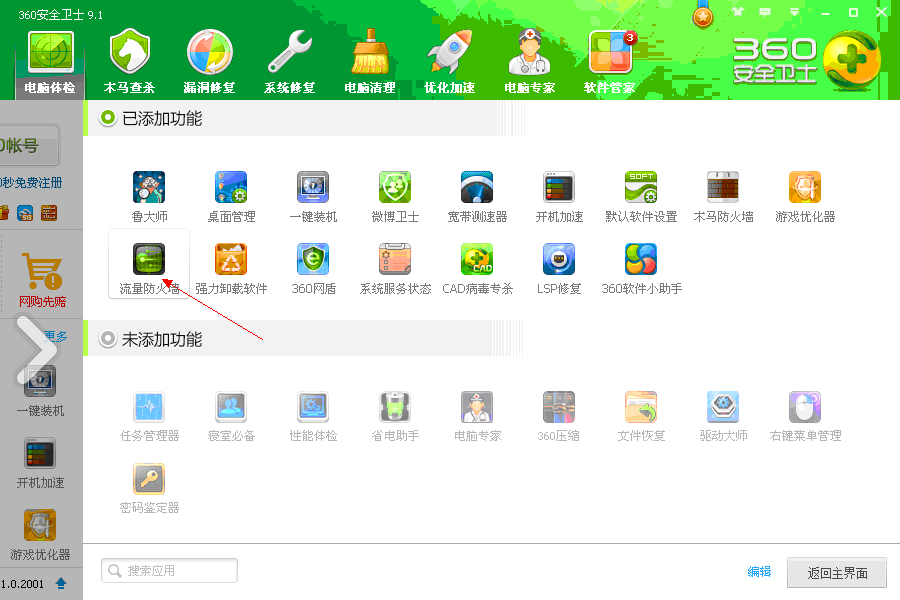
Task: Focus the 搜索应用 search field
Action: click(x=169, y=571)
